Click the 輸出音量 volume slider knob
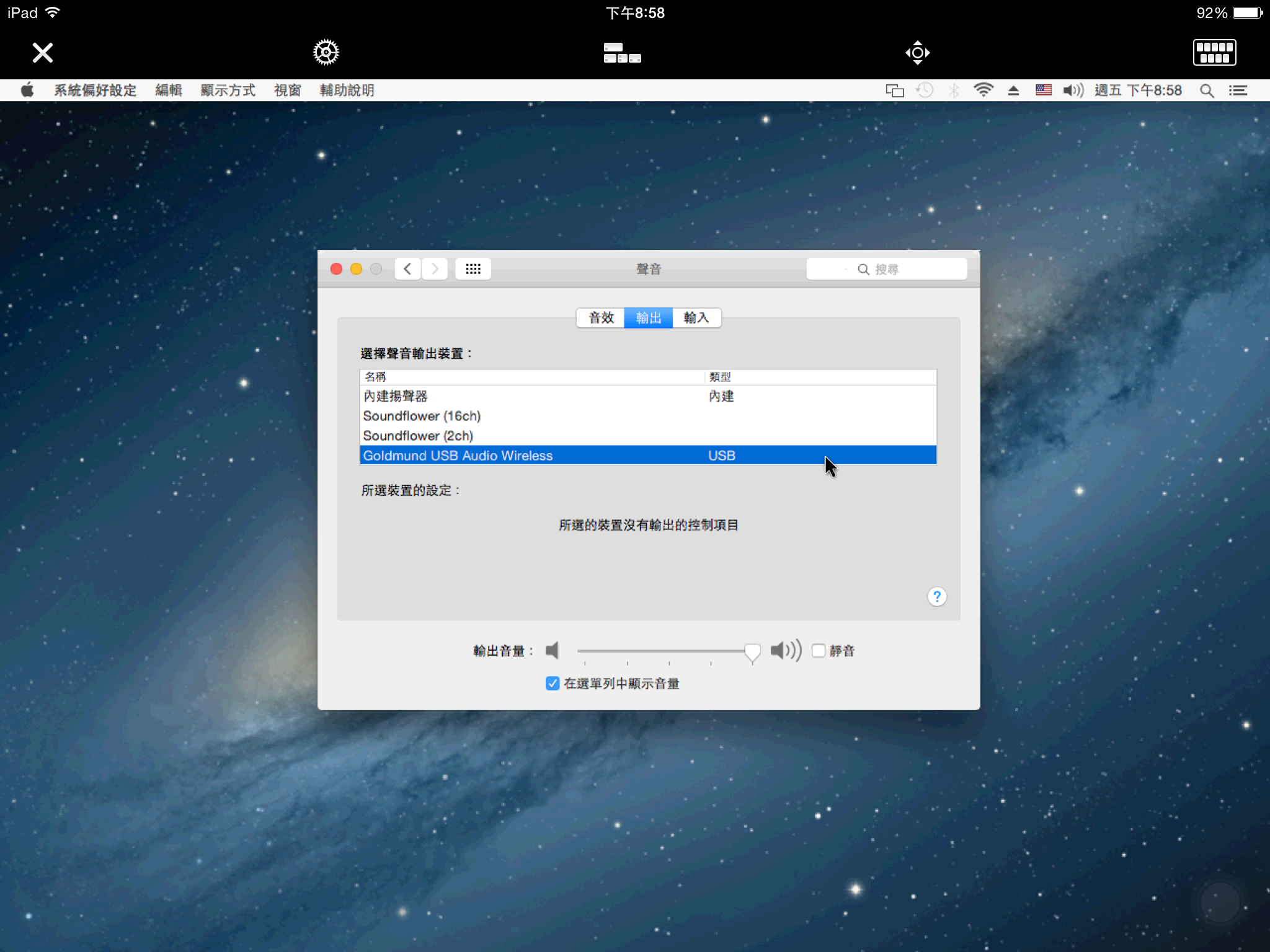Viewport: 1270px width, 952px height. [752, 653]
